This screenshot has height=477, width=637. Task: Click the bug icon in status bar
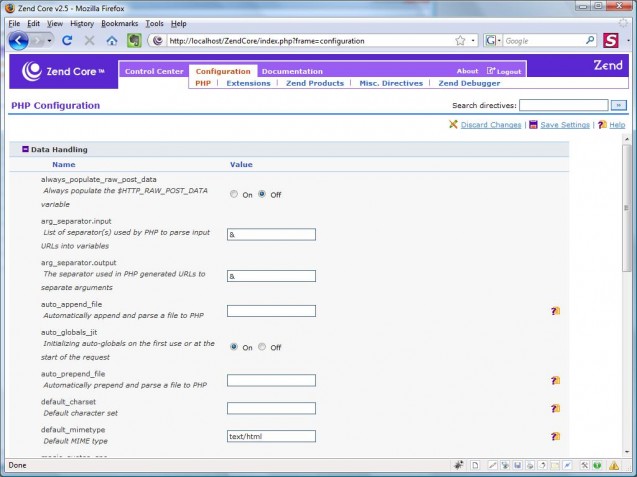[x=458, y=465]
